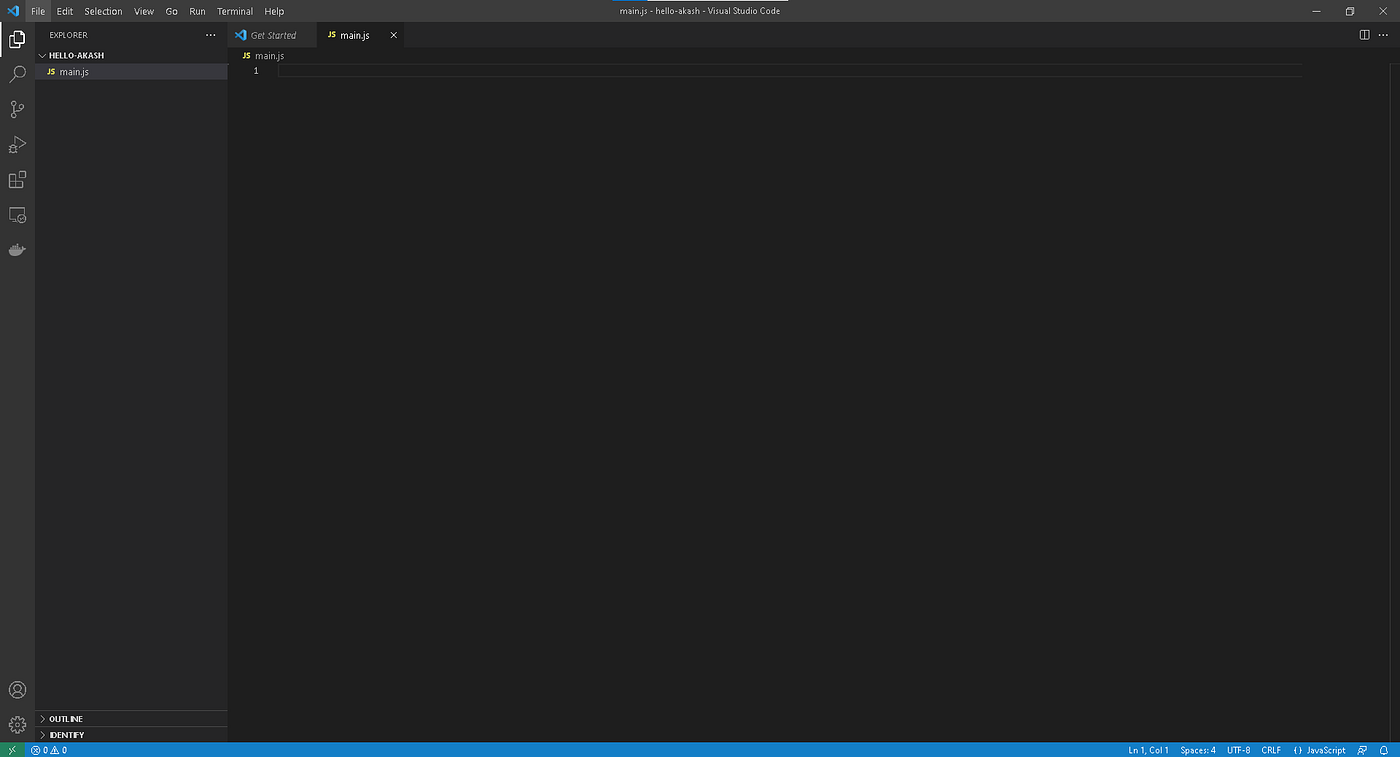Switch to the Get Started tab

tap(273, 35)
